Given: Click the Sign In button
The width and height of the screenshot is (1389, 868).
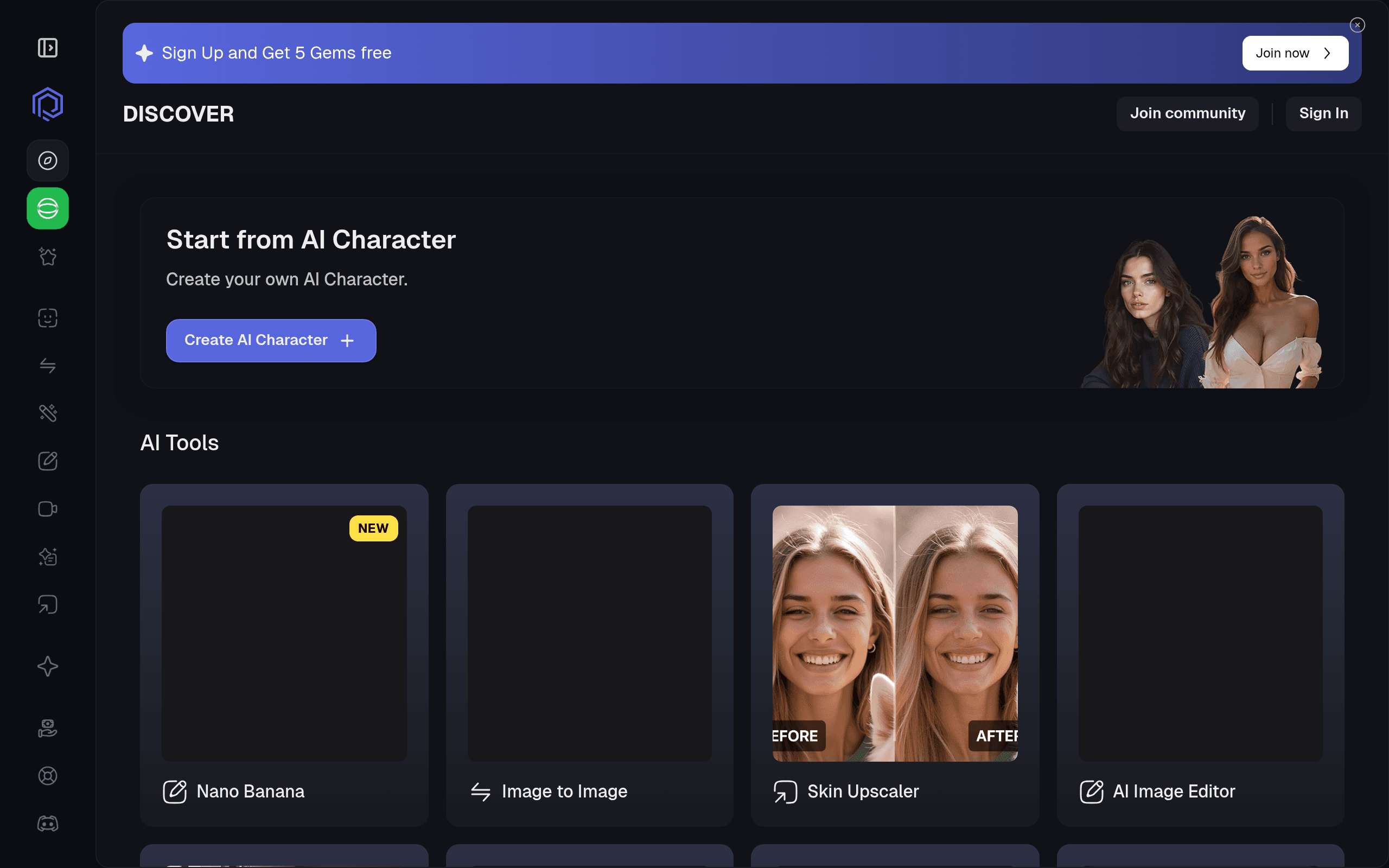Looking at the screenshot, I should tap(1323, 114).
